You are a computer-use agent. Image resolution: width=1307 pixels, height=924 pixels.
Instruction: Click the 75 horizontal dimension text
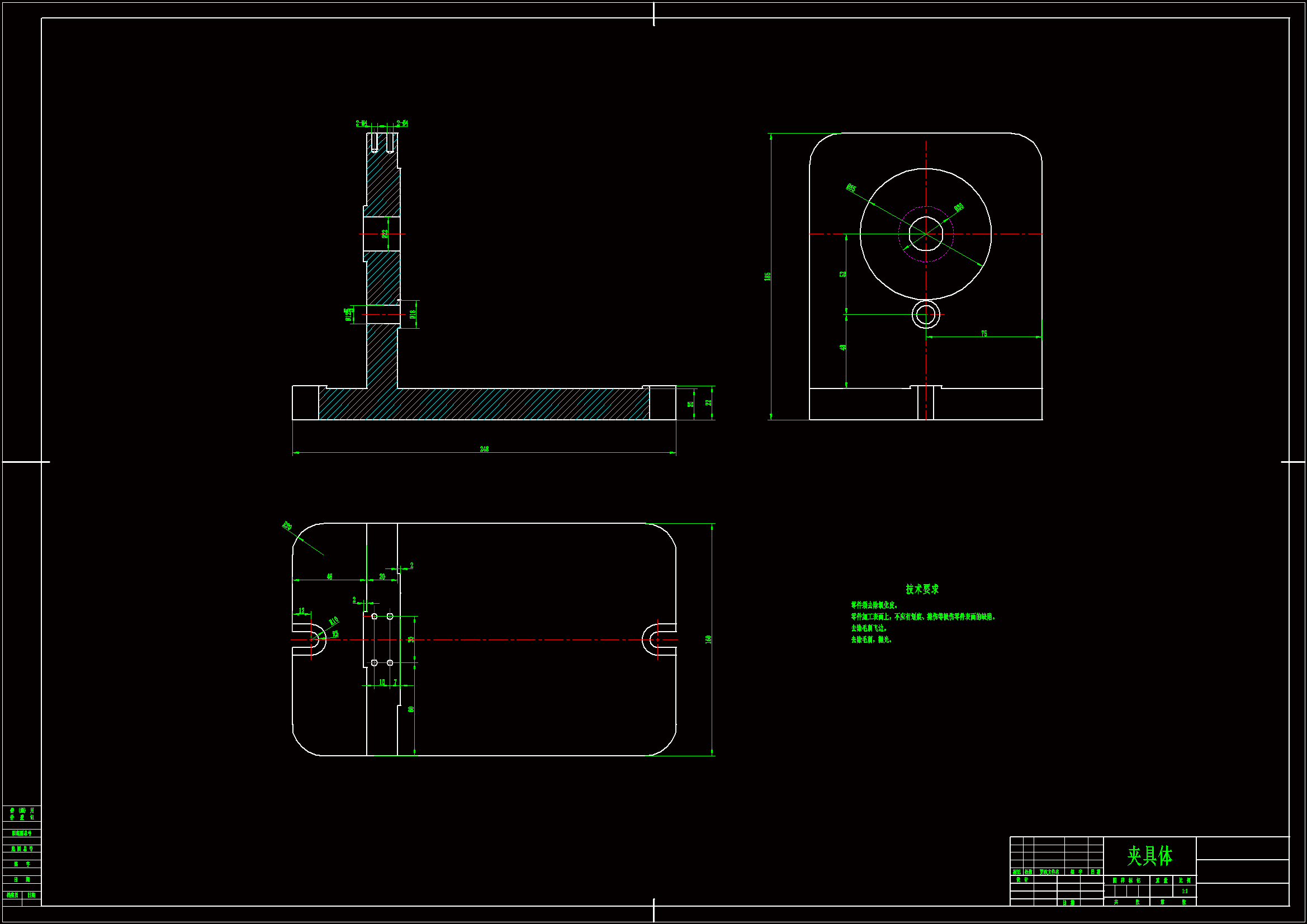(x=984, y=334)
